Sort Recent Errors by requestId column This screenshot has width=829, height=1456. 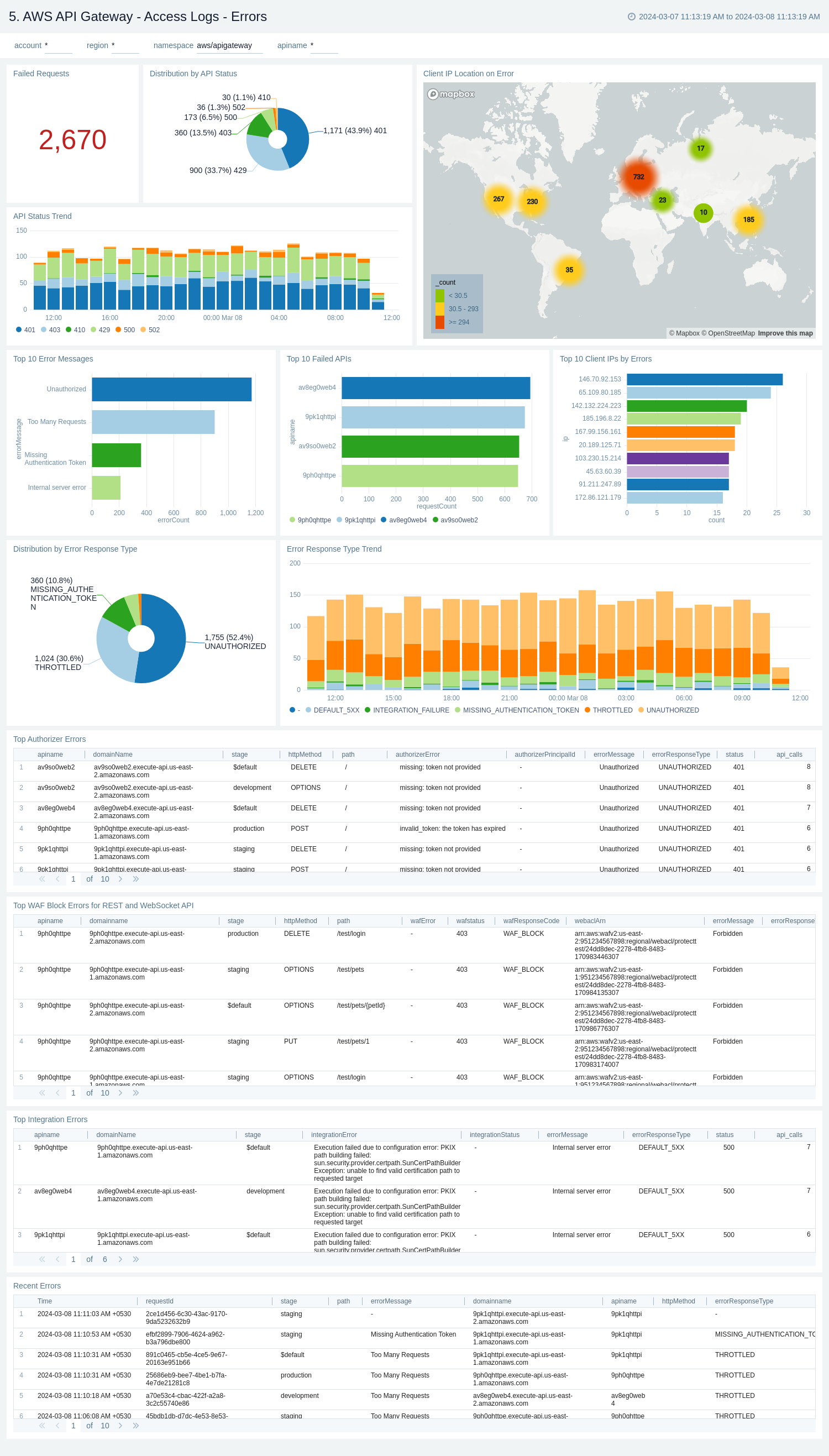coord(159,1301)
